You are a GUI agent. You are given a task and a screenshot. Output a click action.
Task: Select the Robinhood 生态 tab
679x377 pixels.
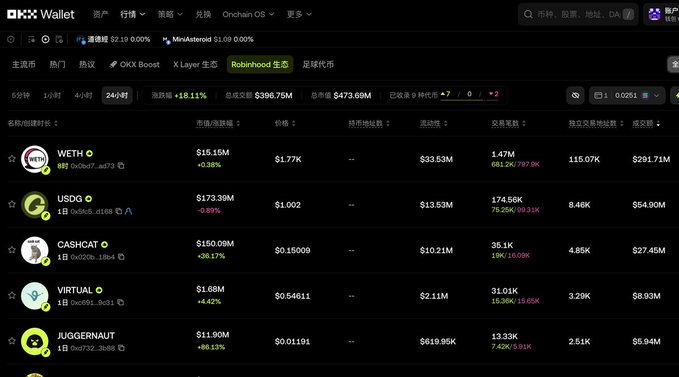(260, 64)
